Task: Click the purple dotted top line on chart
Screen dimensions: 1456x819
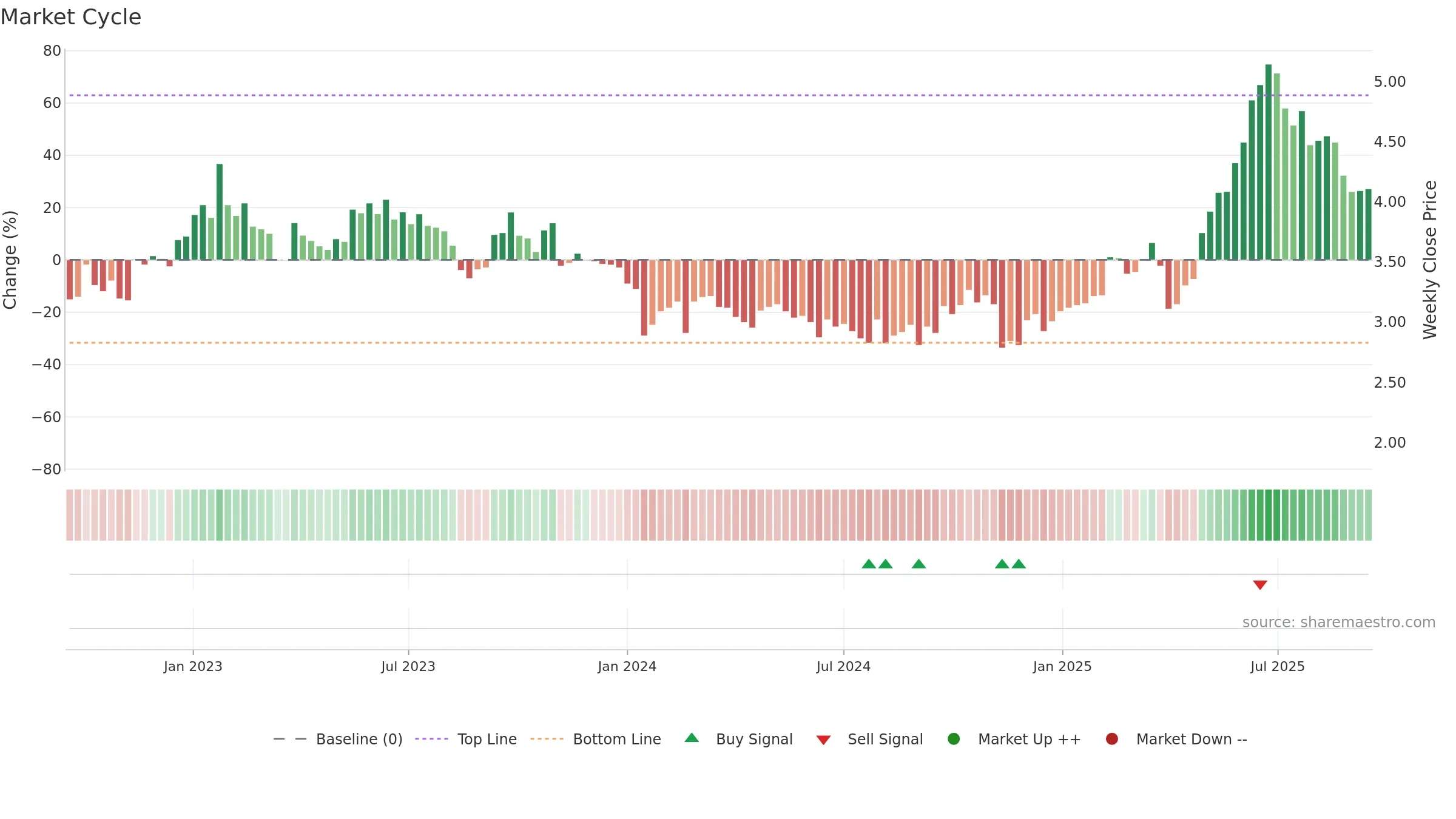Action: (x=719, y=95)
